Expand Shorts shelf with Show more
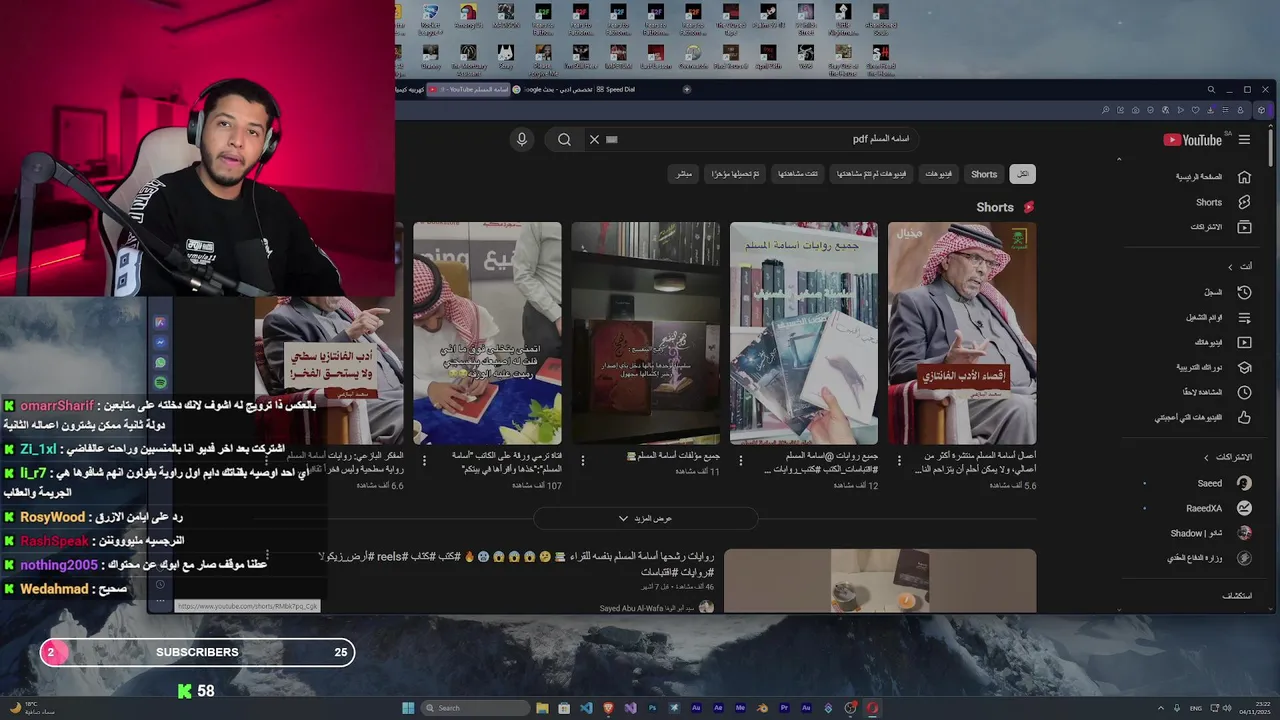 pos(645,519)
